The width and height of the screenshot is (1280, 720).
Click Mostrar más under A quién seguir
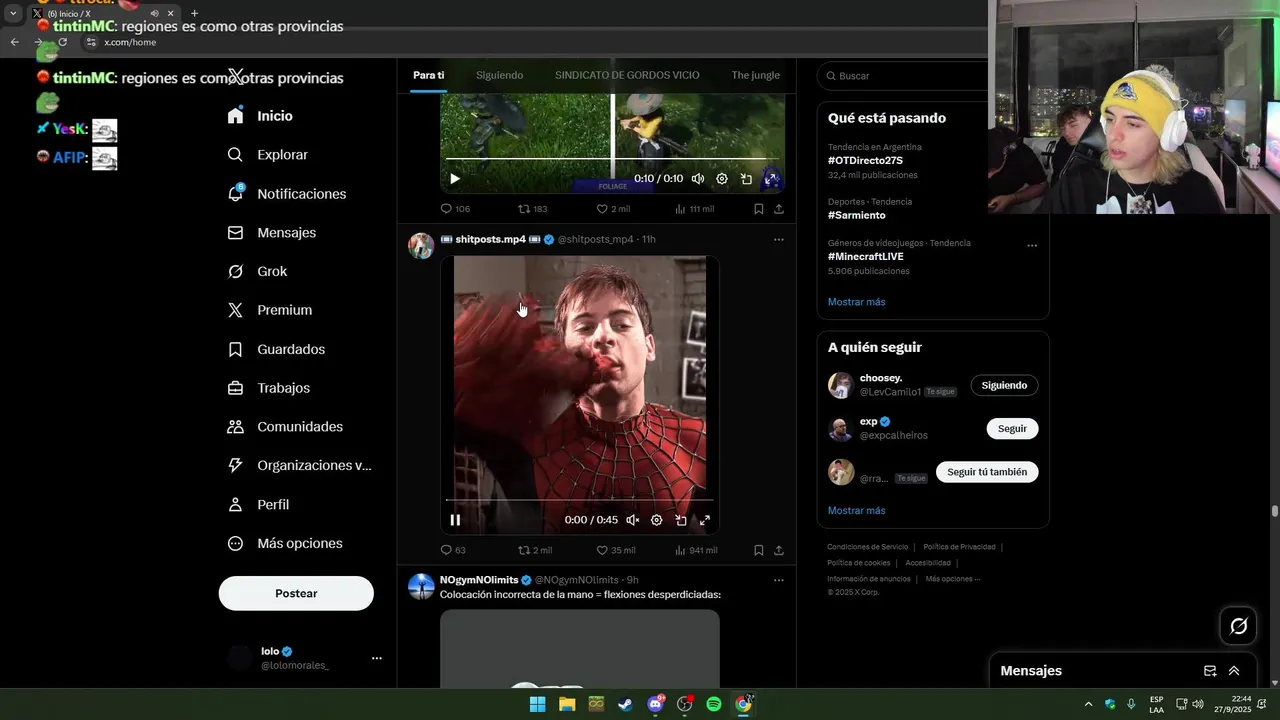(856, 511)
